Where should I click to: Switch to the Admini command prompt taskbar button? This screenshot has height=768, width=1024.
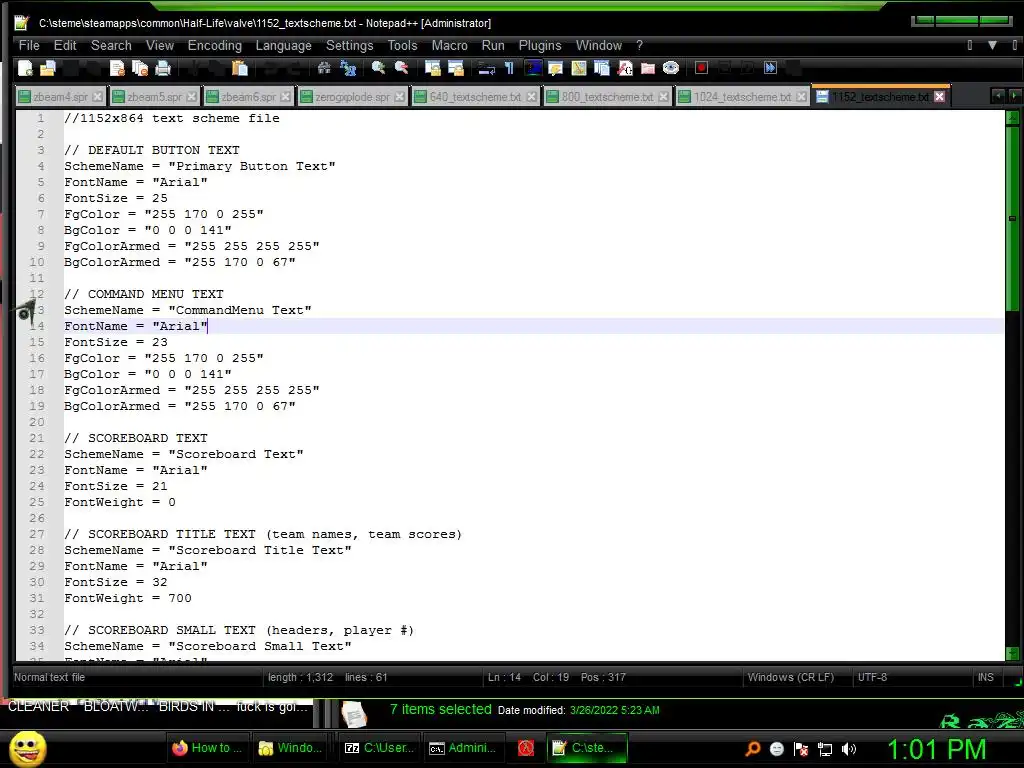(x=462, y=748)
